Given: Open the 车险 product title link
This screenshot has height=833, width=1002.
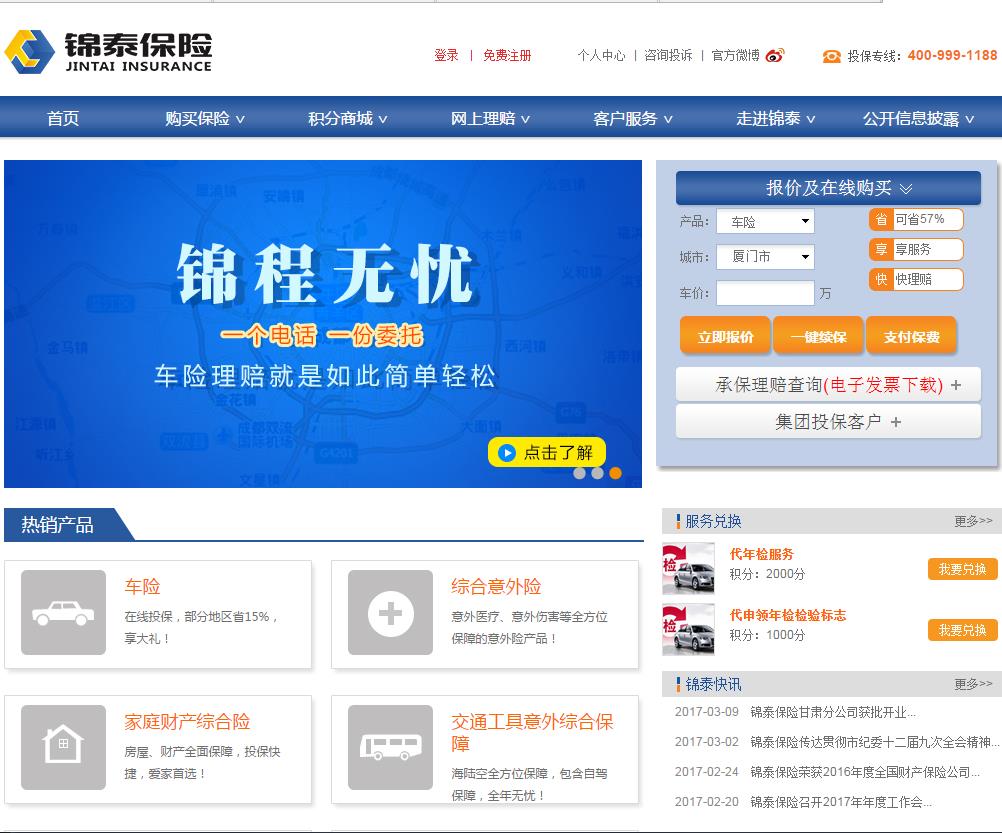Looking at the screenshot, I should point(143,586).
